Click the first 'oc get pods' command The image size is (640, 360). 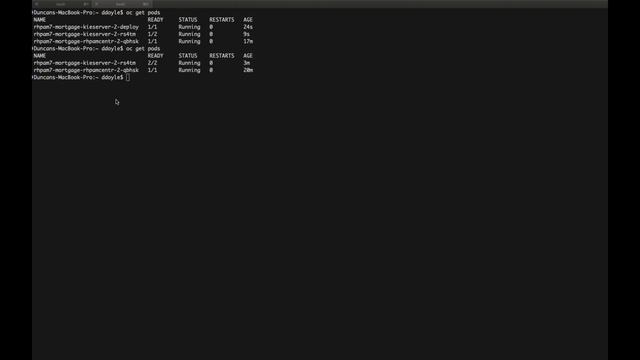coord(143,13)
